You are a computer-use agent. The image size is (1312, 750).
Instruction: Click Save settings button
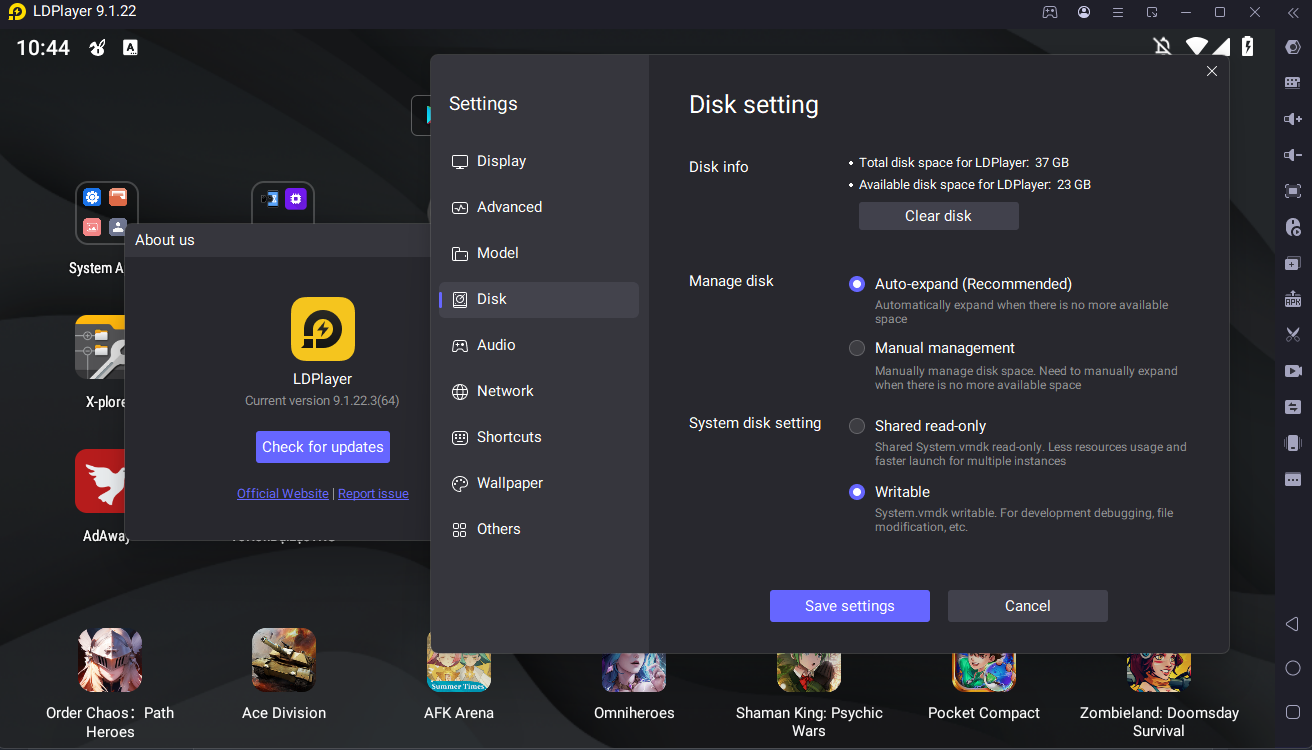coord(850,606)
